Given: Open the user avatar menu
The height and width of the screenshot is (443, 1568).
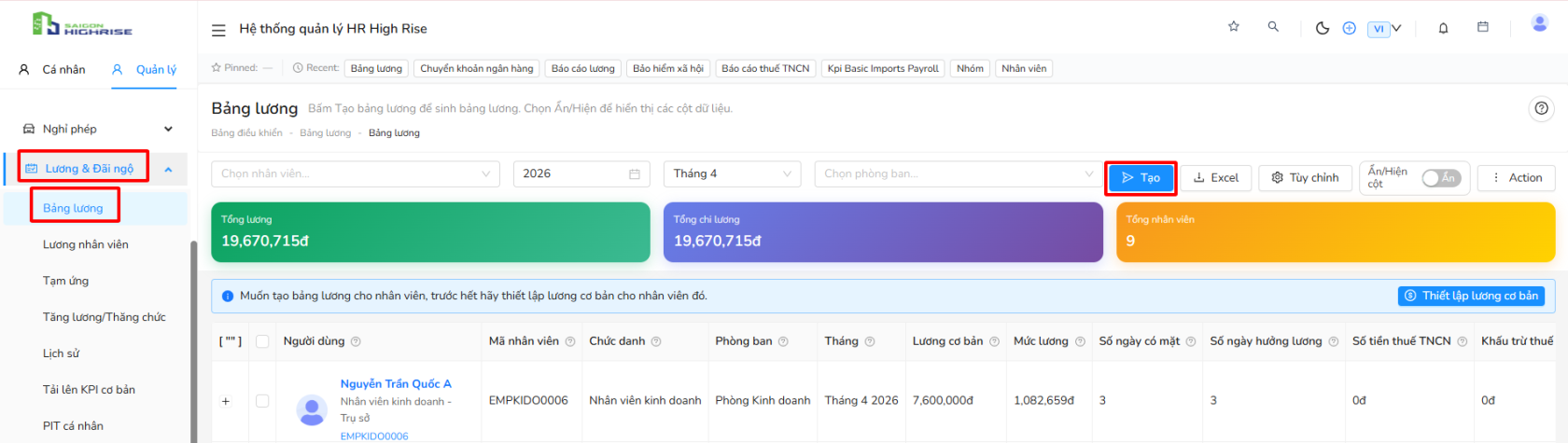Looking at the screenshot, I should click(1540, 24).
